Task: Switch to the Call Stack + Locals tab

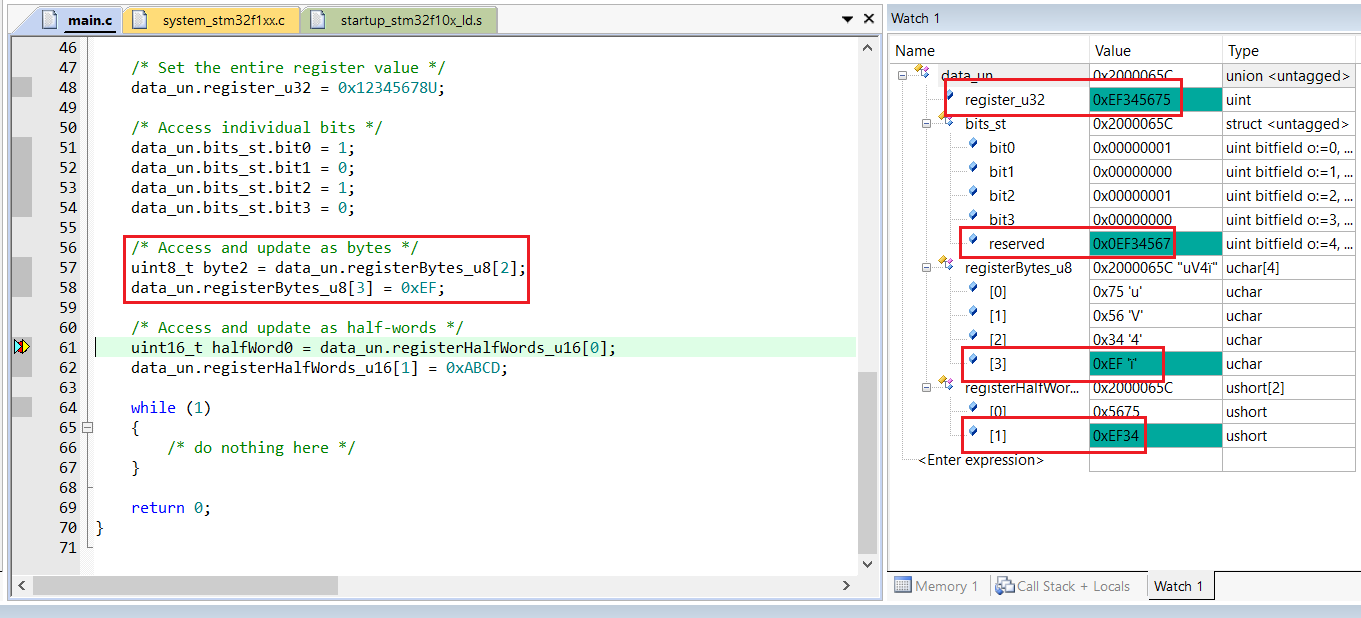Action: [x=1072, y=586]
